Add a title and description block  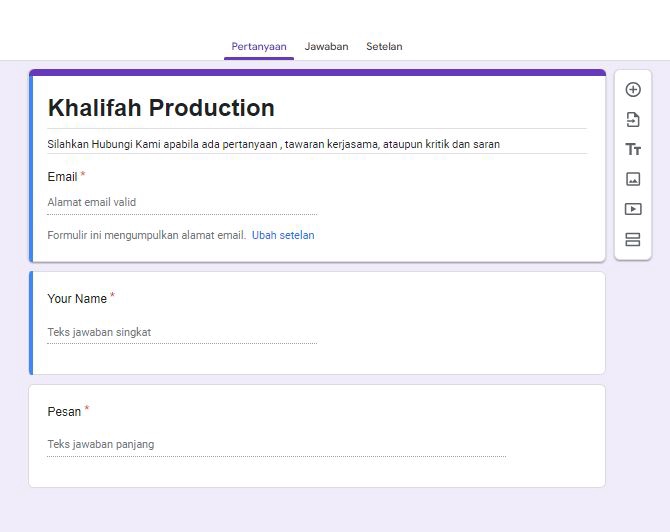click(x=633, y=149)
